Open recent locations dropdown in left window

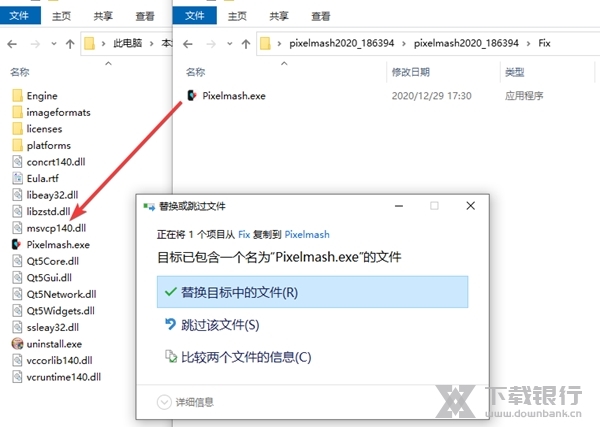click(54, 44)
